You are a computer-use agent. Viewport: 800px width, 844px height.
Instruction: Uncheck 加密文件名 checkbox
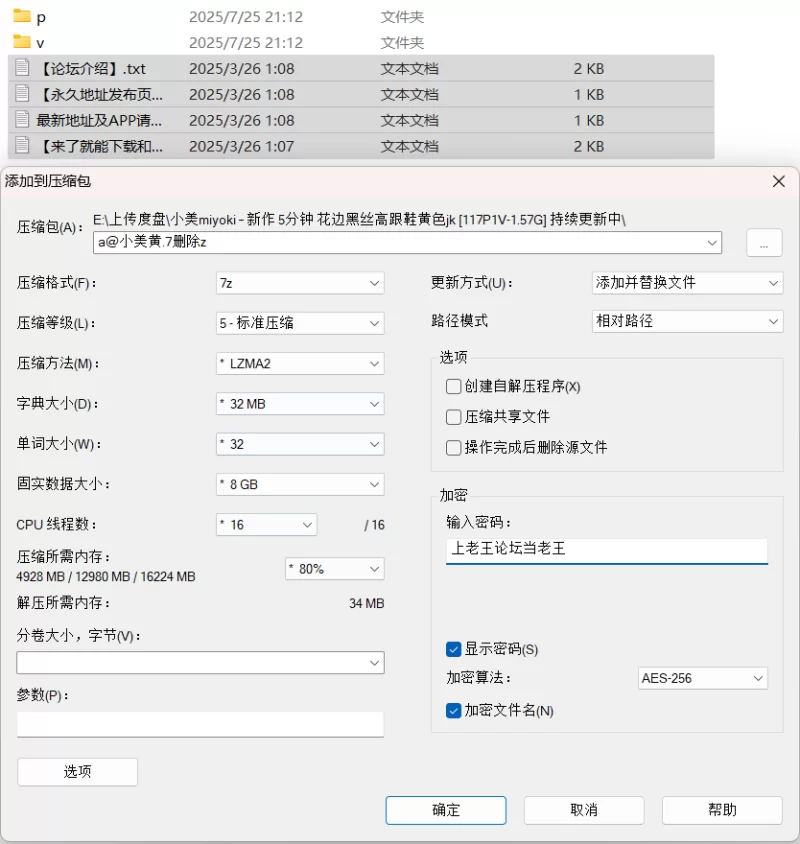tap(453, 711)
